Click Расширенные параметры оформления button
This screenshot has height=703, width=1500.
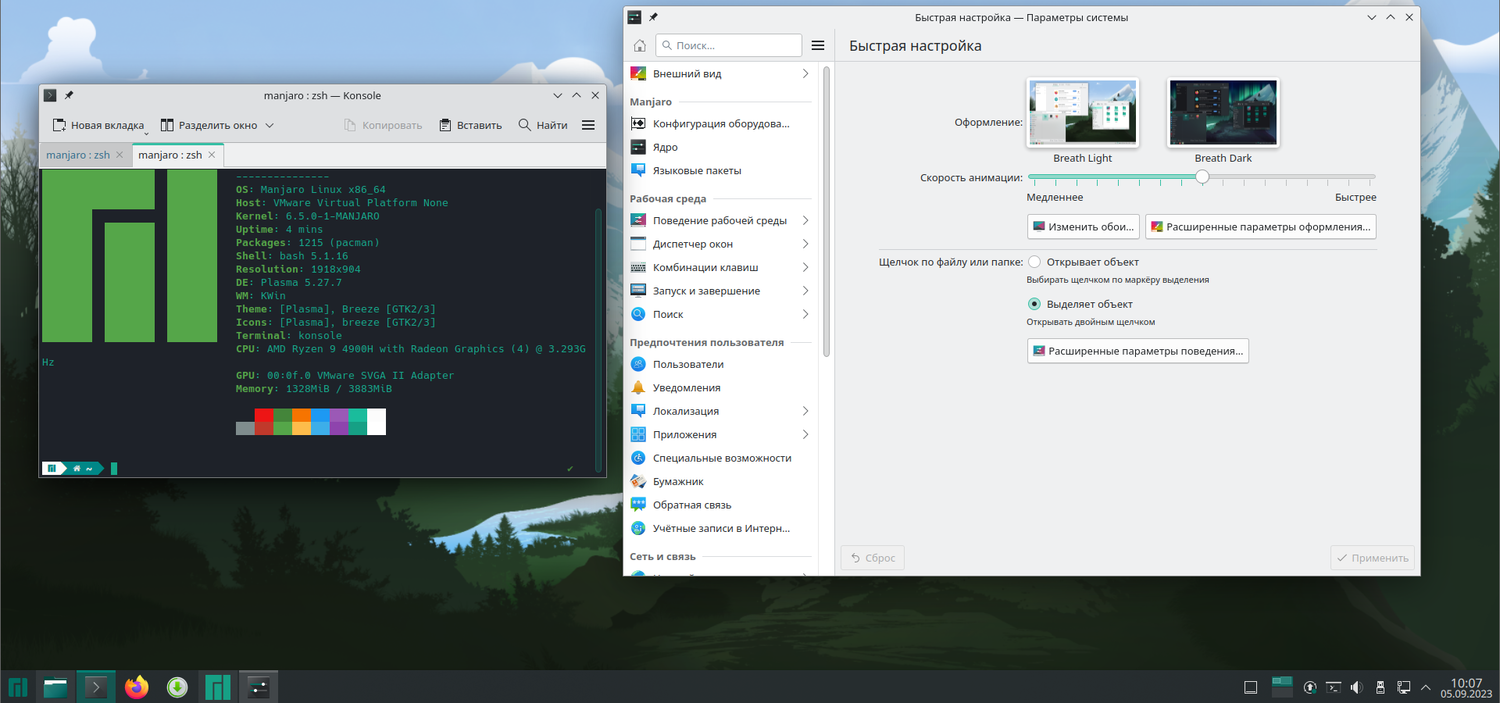tap(1260, 227)
